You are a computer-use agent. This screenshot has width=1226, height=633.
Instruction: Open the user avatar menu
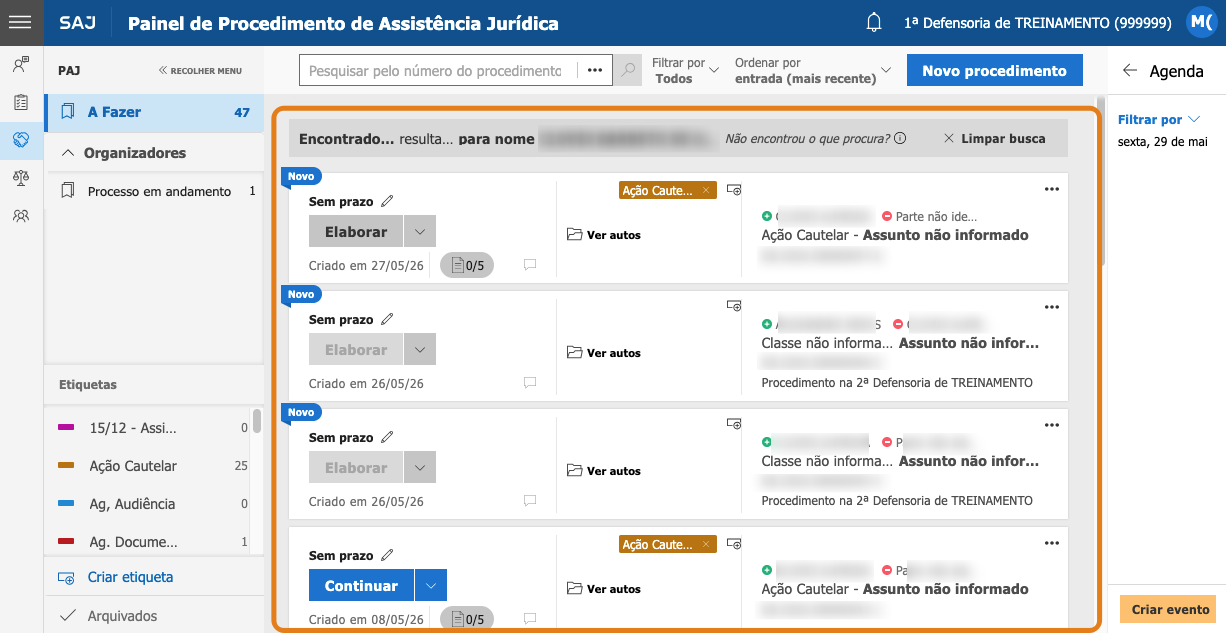coord(1200,22)
